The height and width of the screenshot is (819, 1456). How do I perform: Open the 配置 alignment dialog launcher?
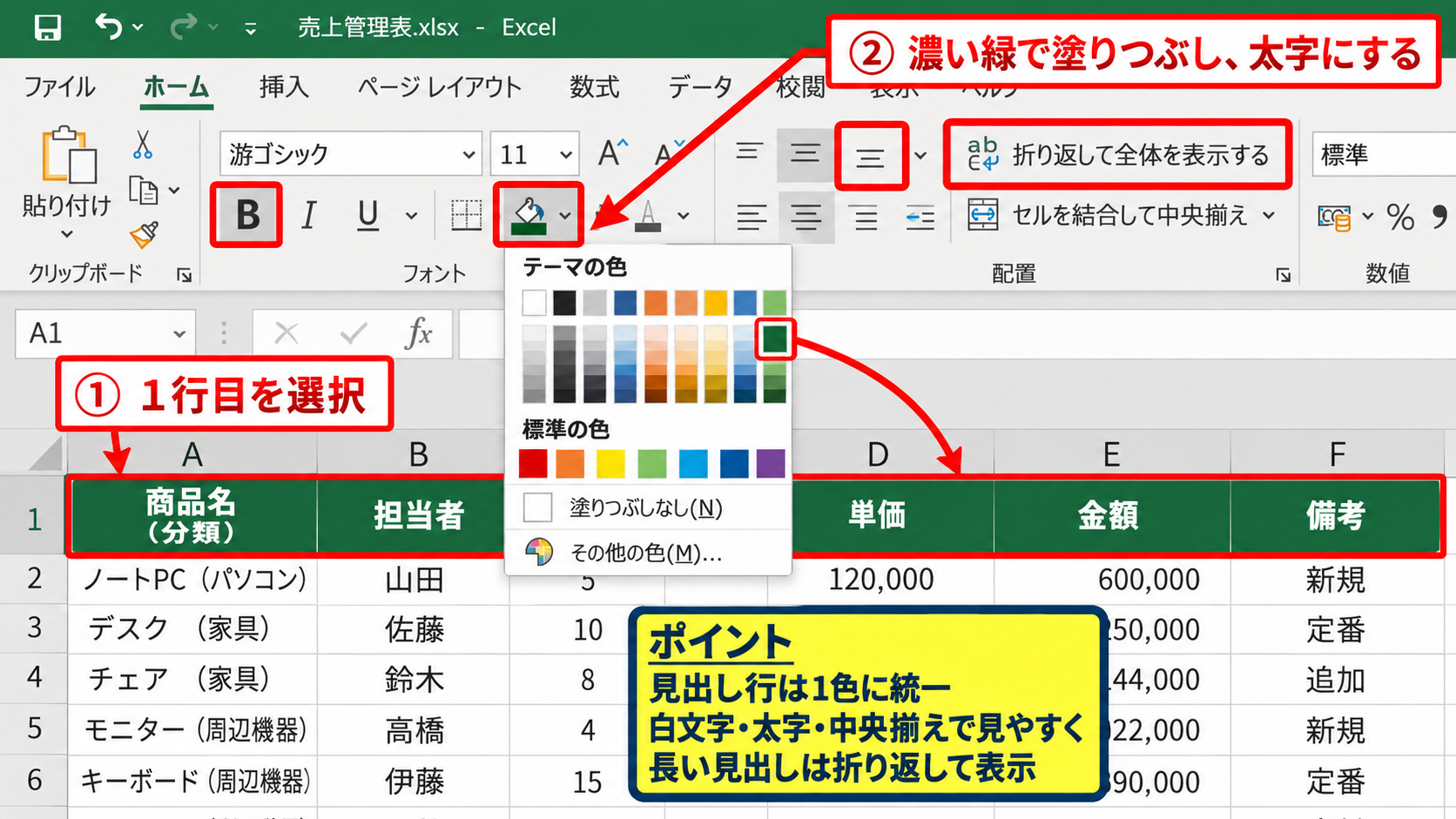point(1283,275)
